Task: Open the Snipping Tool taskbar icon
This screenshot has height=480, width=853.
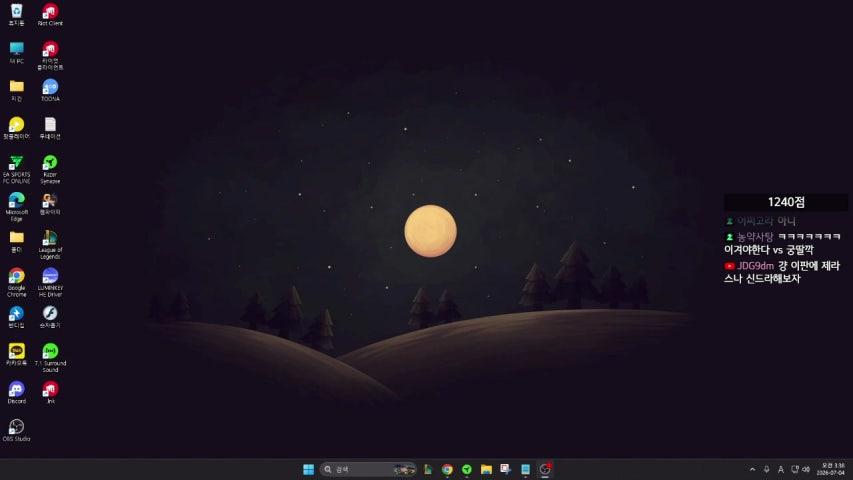Action: point(505,469)
